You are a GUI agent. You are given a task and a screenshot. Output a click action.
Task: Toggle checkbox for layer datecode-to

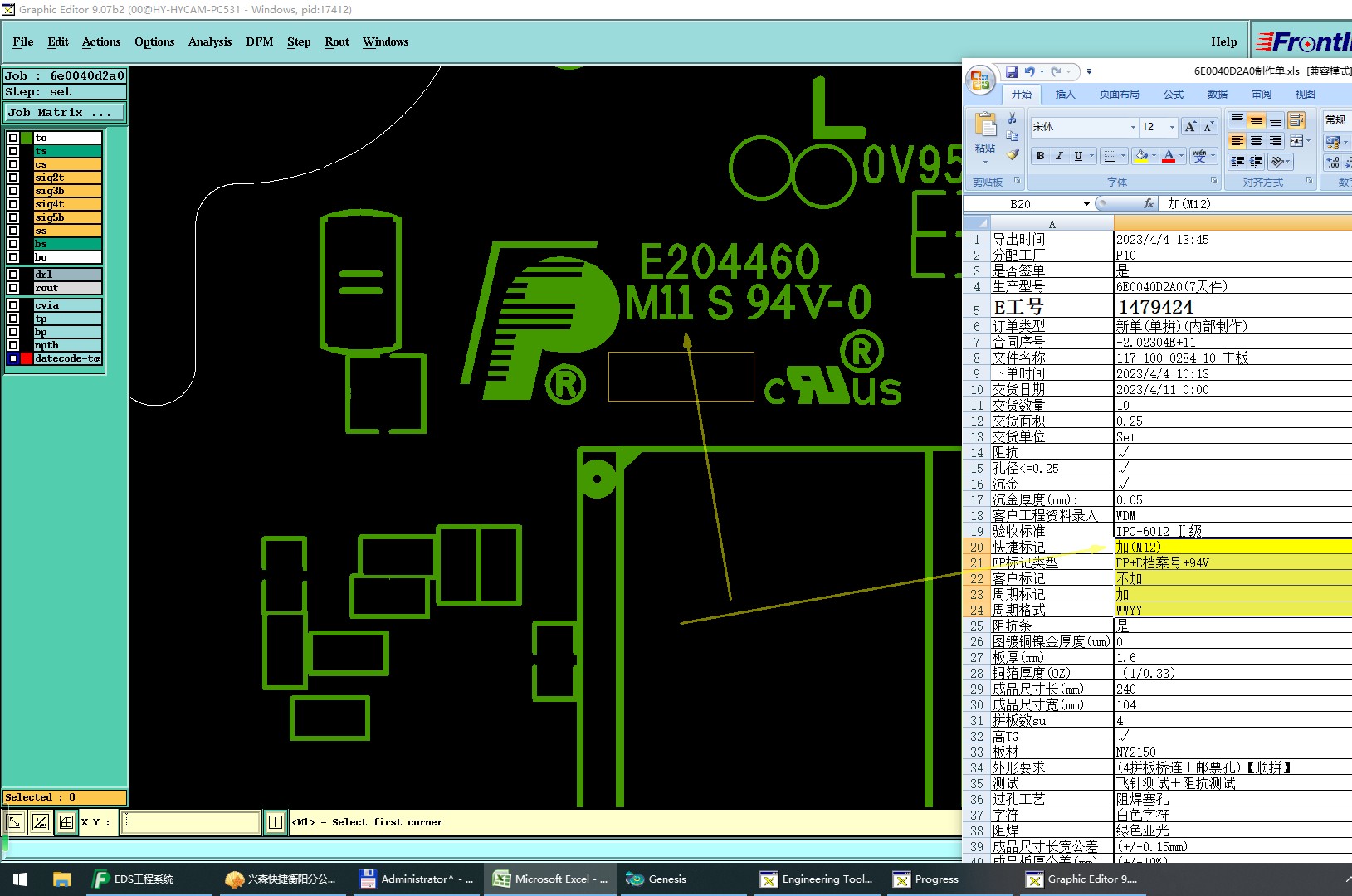pos(13,358)
